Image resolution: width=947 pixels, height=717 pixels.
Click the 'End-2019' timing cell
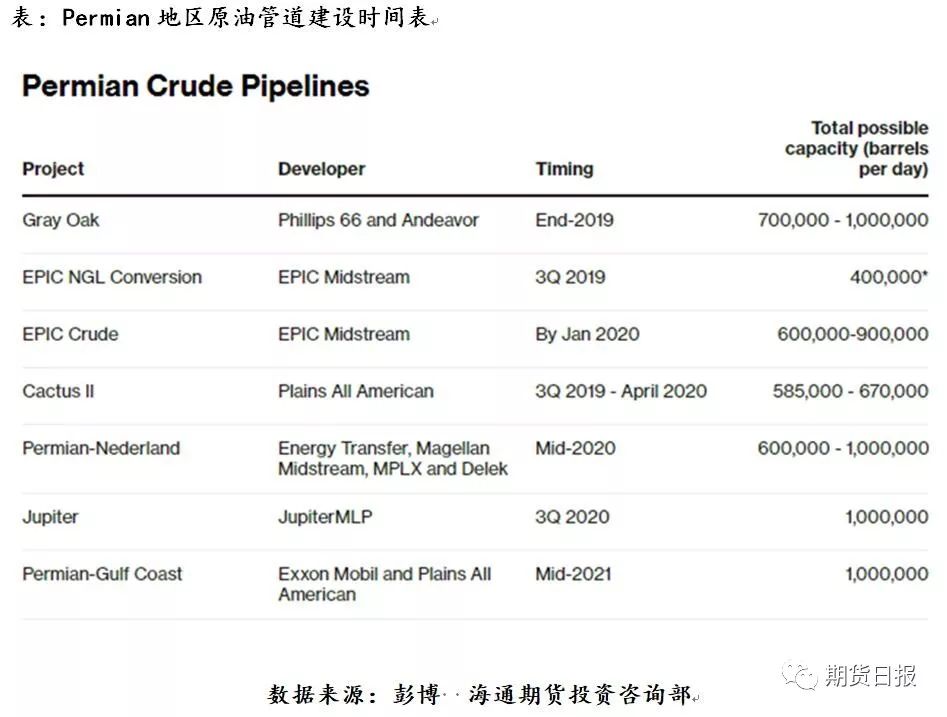(574, 220)
